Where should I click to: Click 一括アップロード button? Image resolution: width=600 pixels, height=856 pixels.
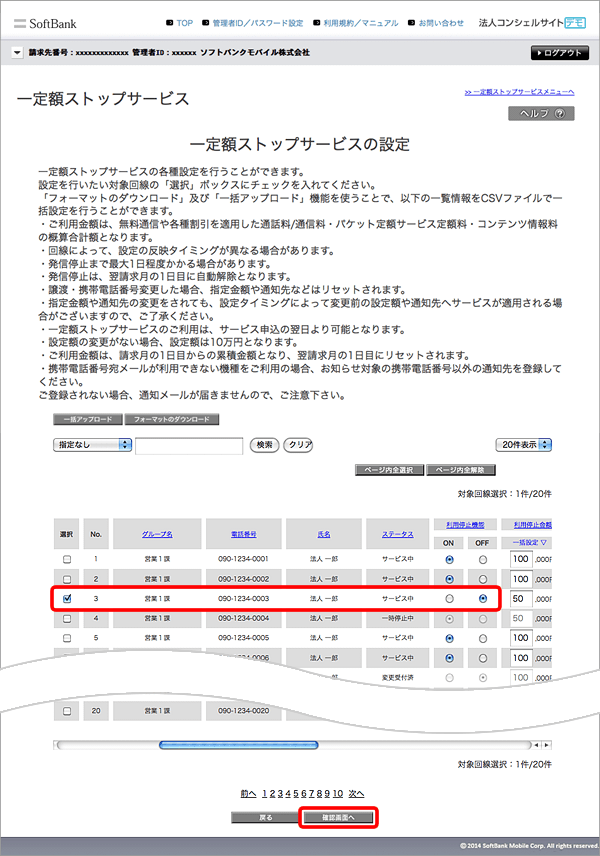[x=88, y=419]
